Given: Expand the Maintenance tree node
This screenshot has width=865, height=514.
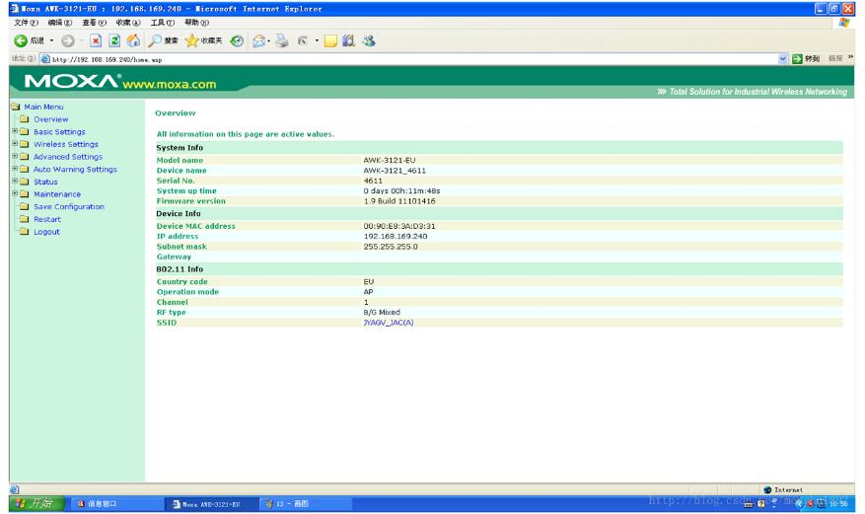Looking at the screenshot, I should tap(14, 194).
